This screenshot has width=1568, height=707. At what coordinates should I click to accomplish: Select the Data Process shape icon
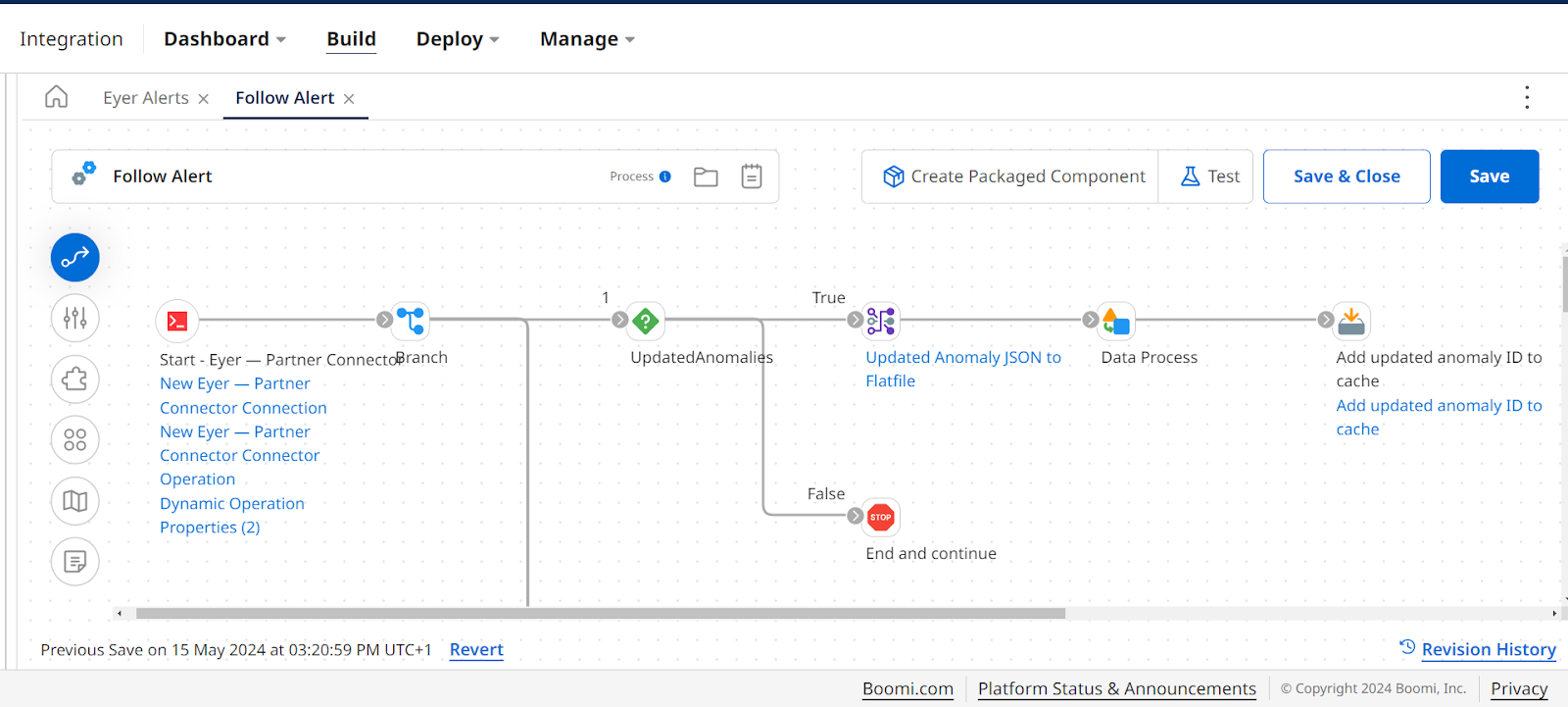tap(1116, 320)
